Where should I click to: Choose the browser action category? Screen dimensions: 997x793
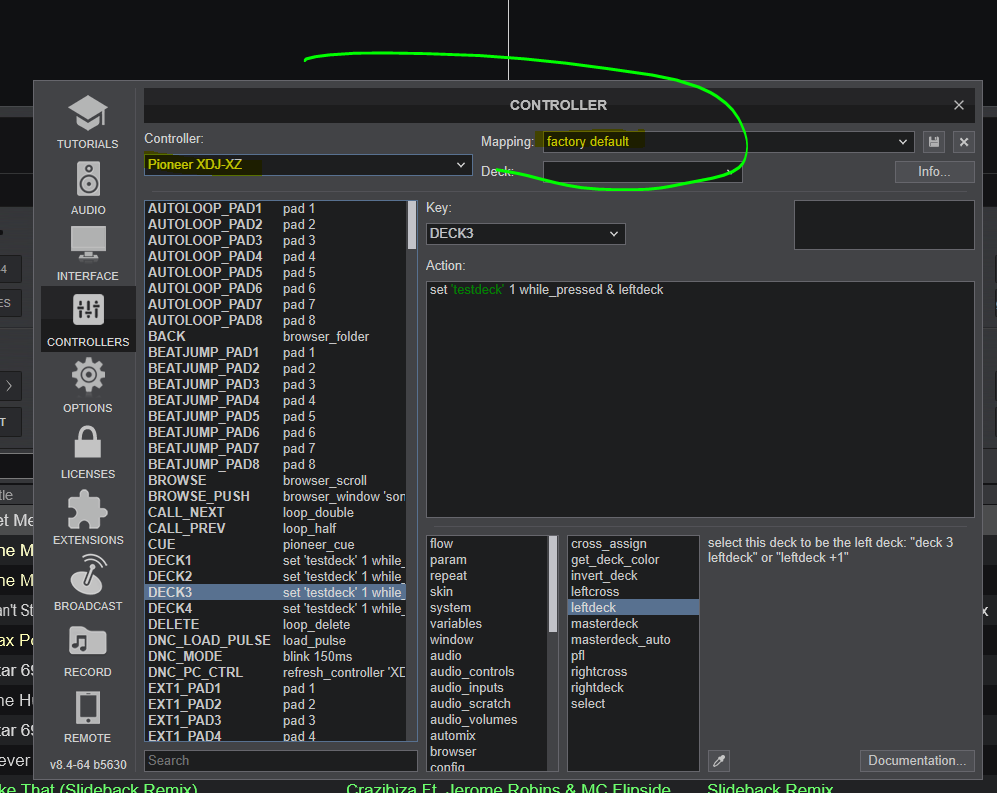coord(487,752)
